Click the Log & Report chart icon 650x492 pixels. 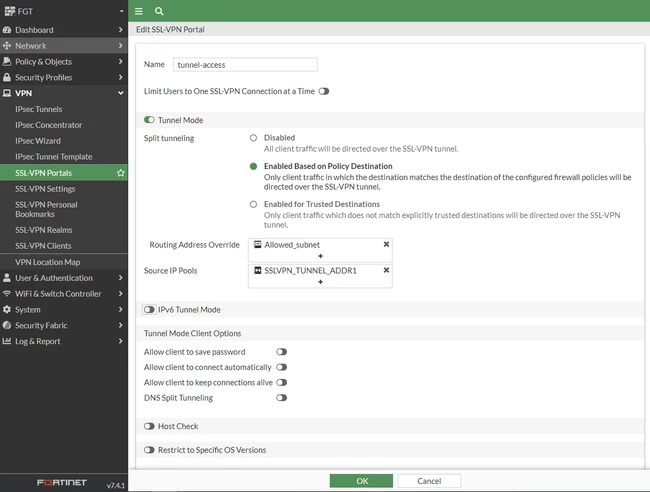[7, 341]
